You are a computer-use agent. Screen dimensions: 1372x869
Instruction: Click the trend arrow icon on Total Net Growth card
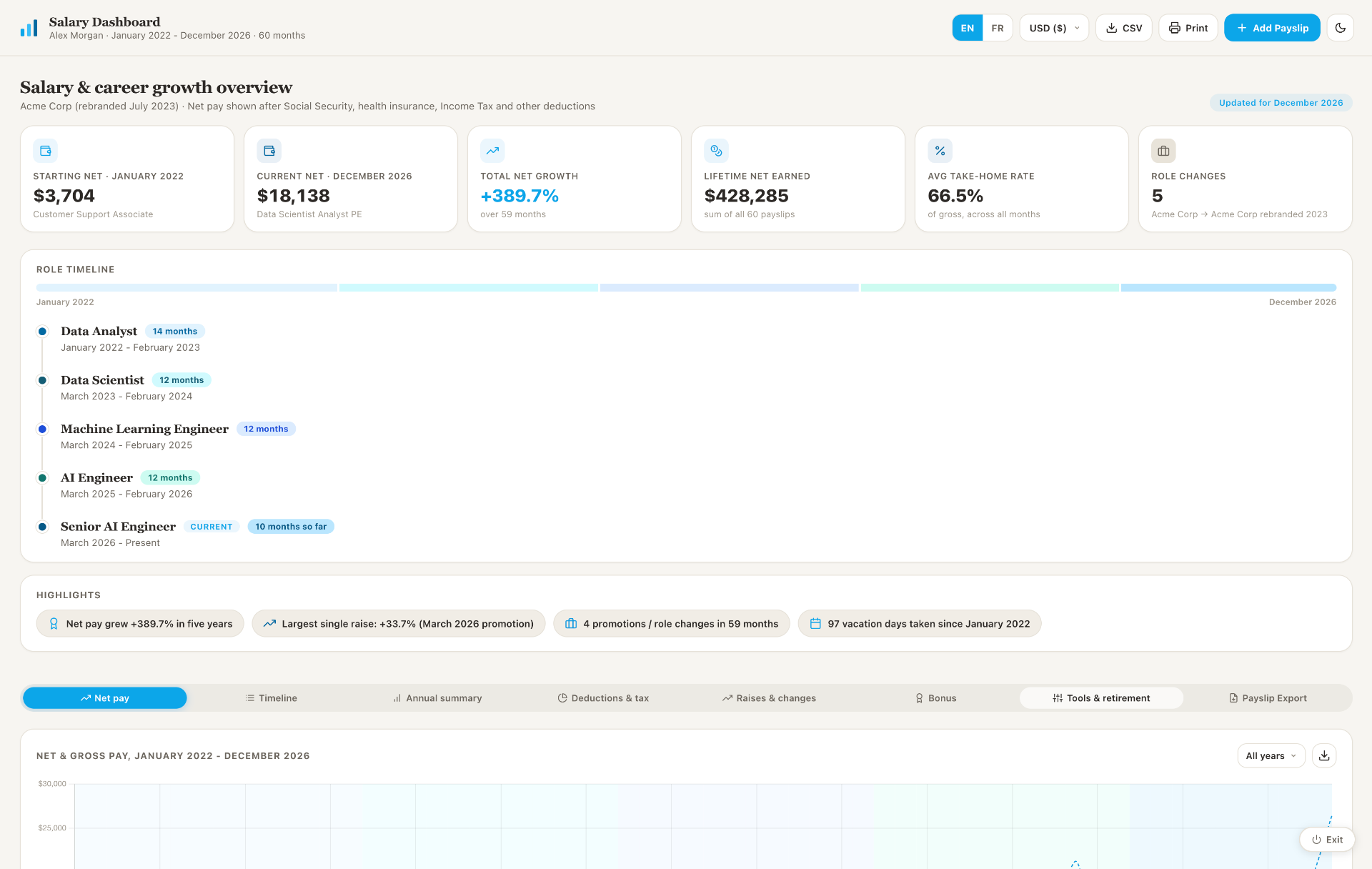coord(492,151)
